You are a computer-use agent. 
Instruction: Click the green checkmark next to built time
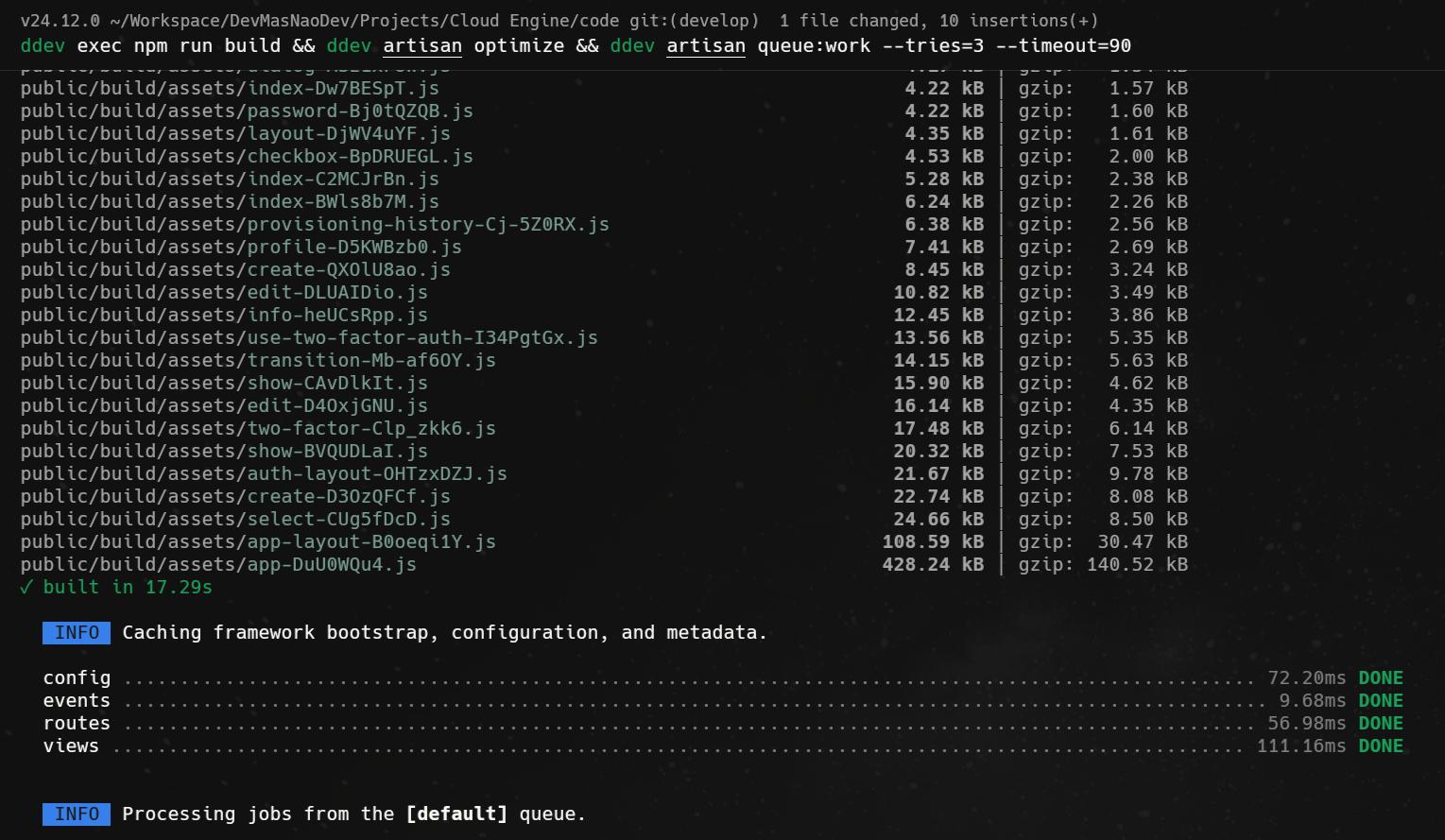pyautogui.click(x=27, y=587)
